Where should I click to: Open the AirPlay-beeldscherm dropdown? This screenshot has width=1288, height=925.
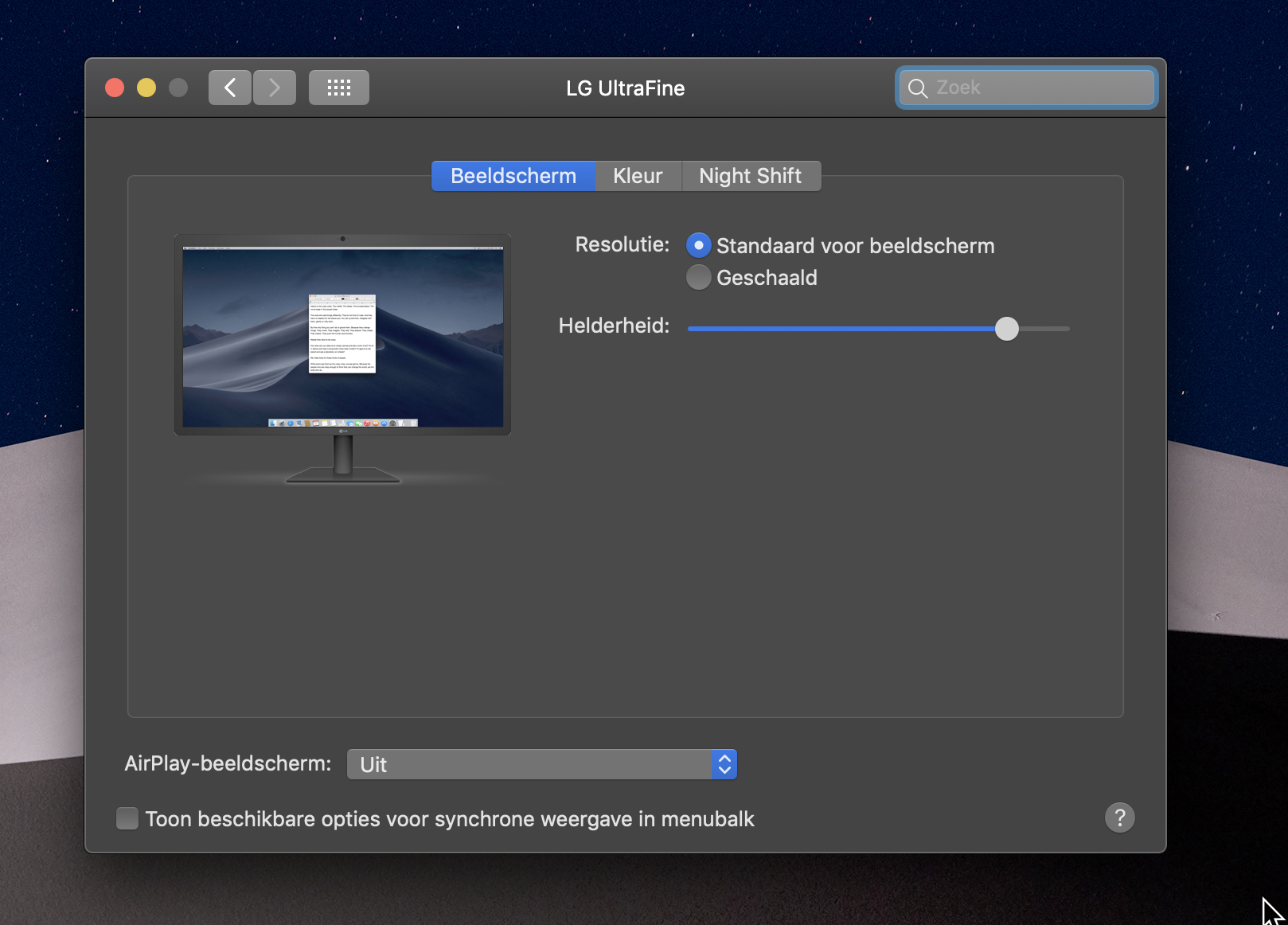[x=542, y=764]
